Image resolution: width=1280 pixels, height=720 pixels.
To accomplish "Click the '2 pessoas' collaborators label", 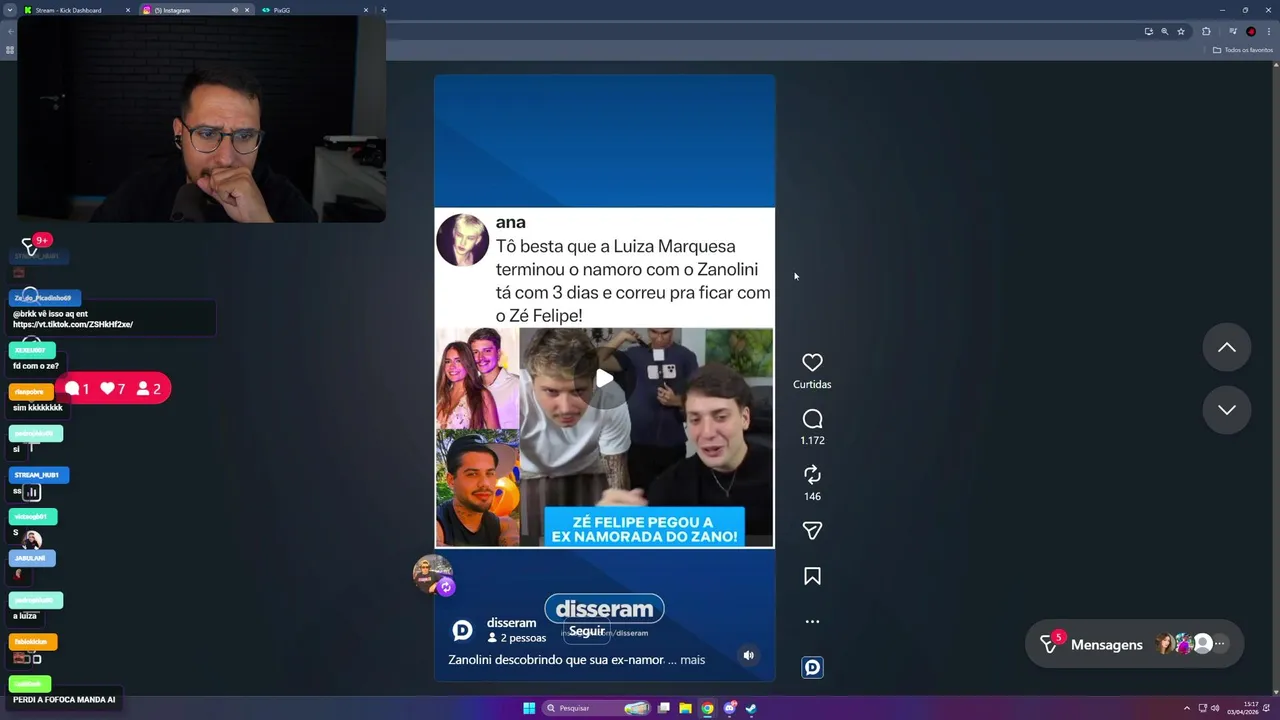I will [517, 638].
